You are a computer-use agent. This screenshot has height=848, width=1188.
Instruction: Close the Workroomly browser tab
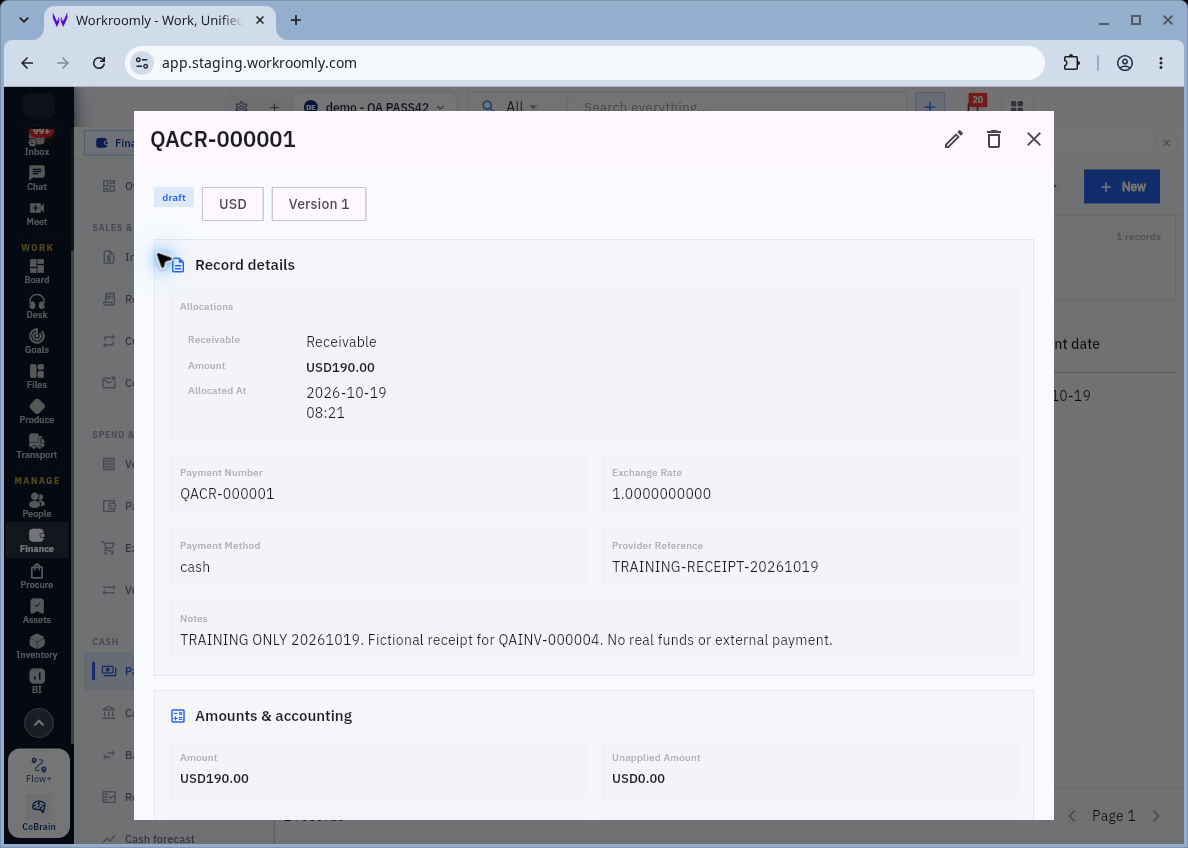coord(260,20)
